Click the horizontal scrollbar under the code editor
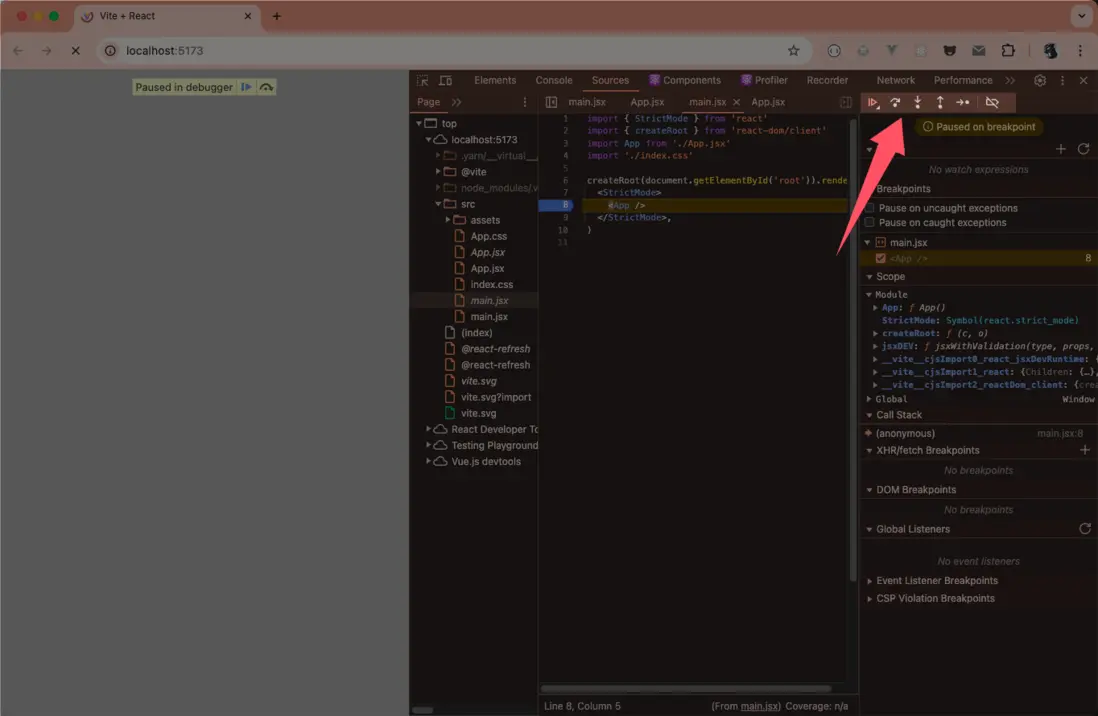 [x=686, y=689]
